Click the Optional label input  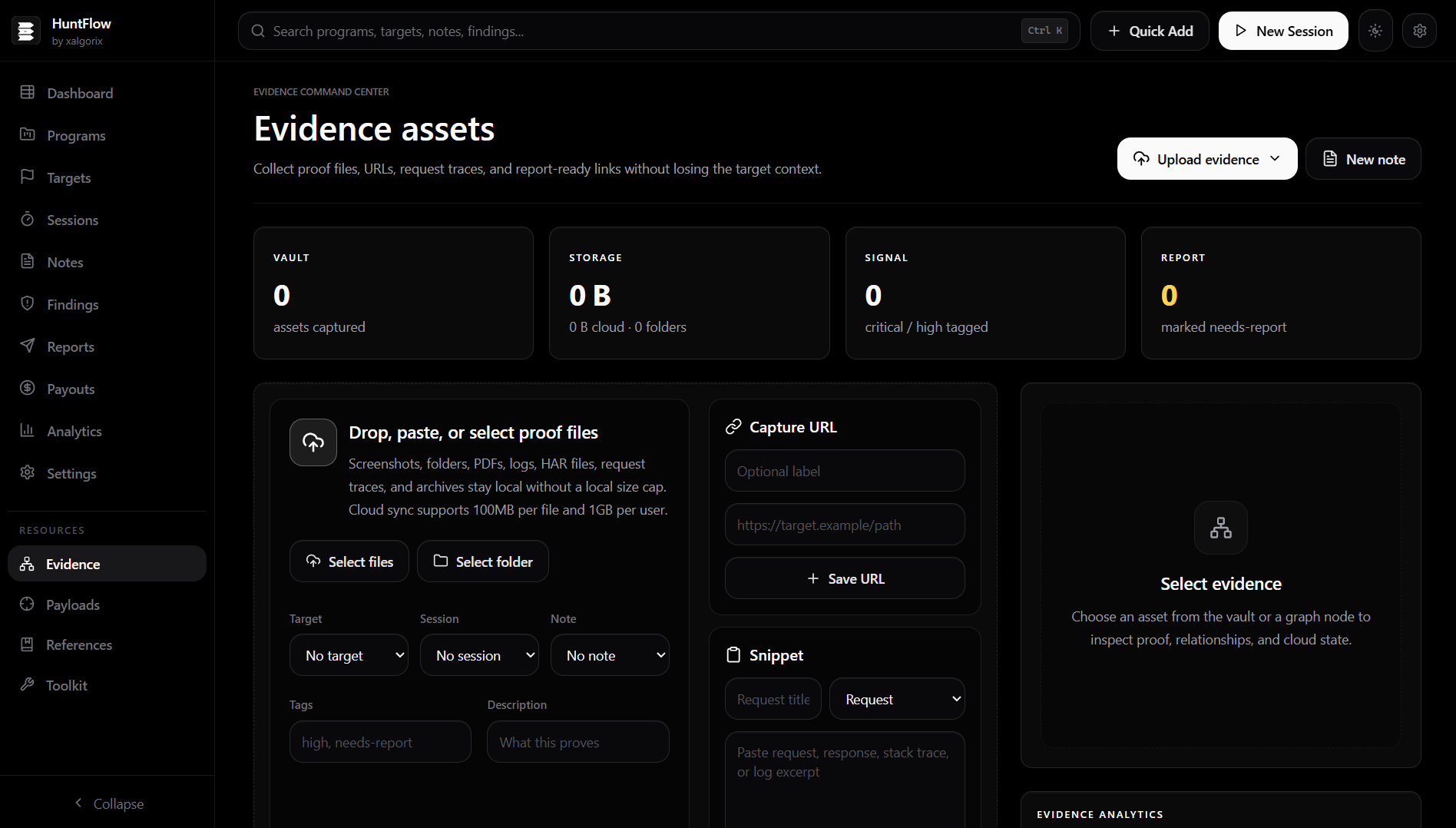click(x=845, y=471)
